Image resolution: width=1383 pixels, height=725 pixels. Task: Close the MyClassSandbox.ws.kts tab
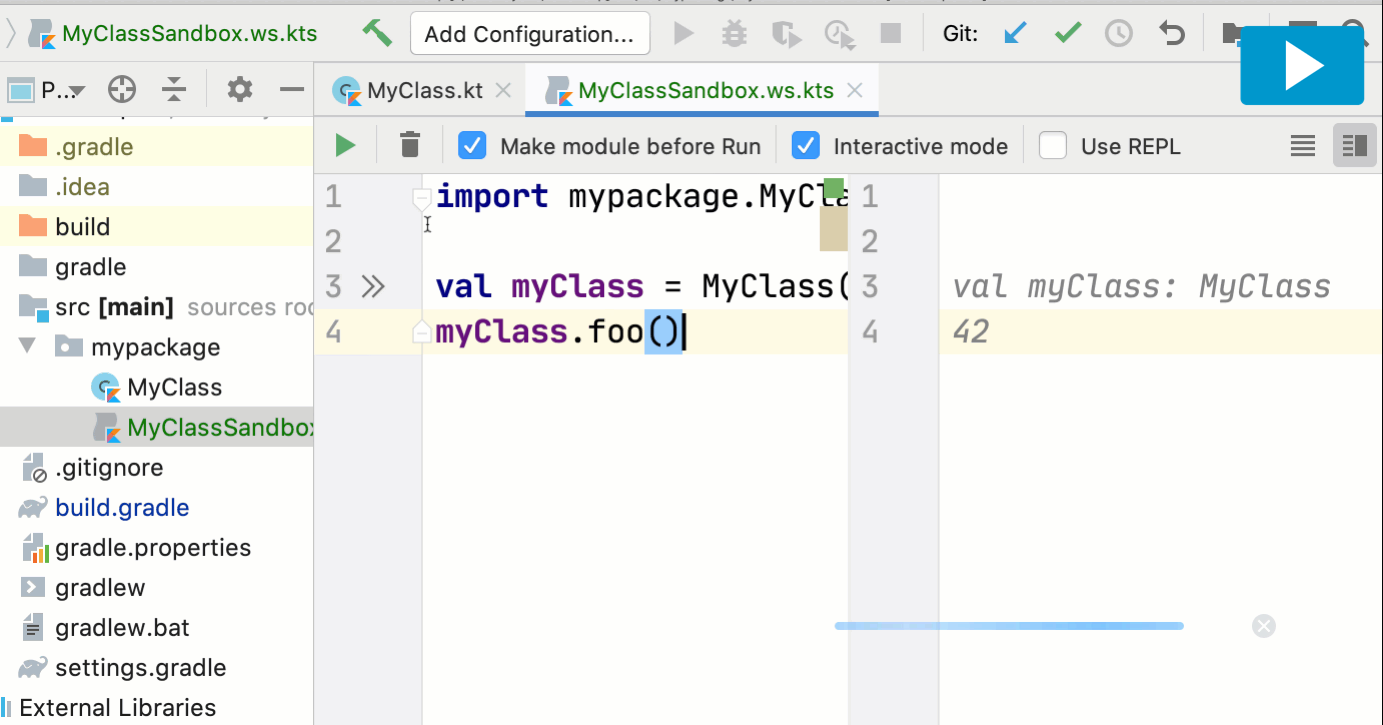[854, 91]
